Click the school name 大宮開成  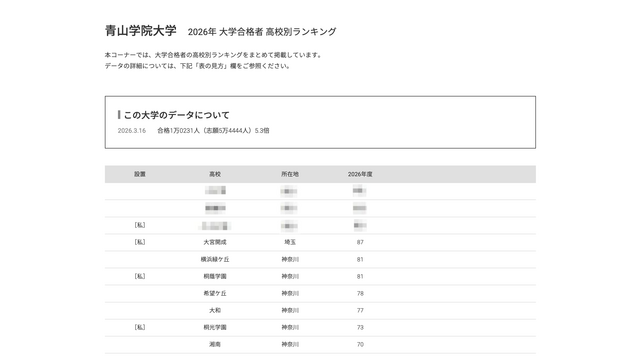215,242
